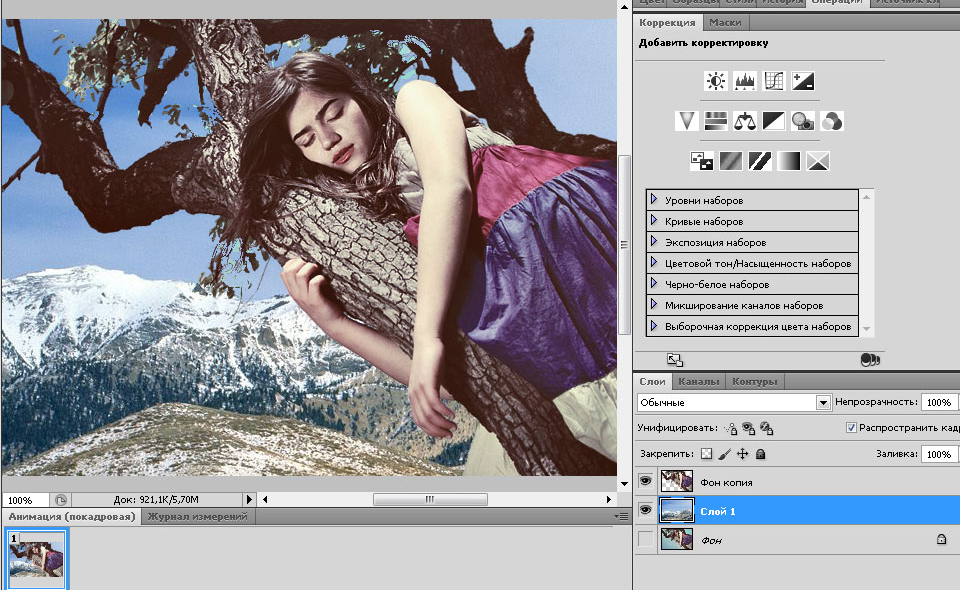The image size is (960, 590).
Task: Hide the Фон копия layer
Action: 645,481
